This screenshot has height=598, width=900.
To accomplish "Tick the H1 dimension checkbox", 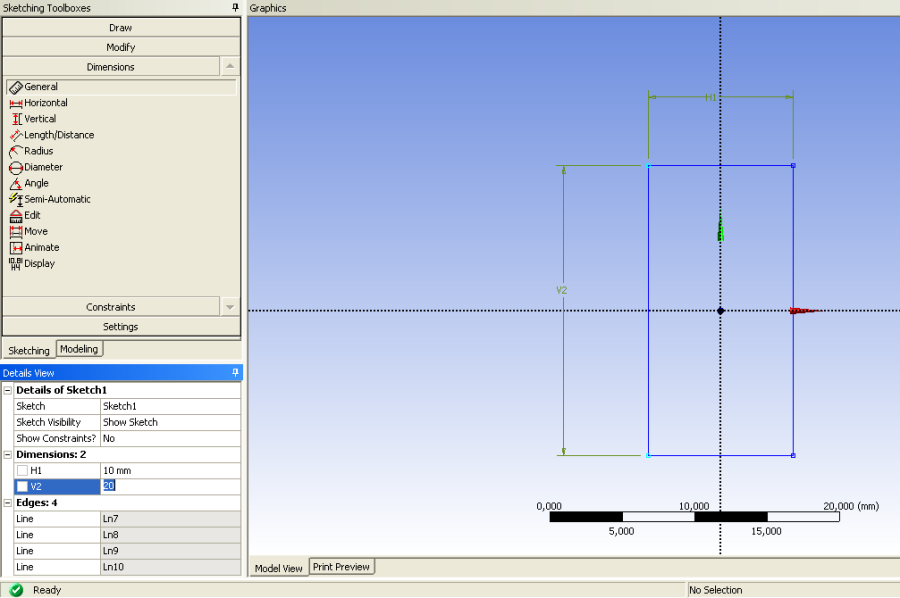I will (22, 471).
